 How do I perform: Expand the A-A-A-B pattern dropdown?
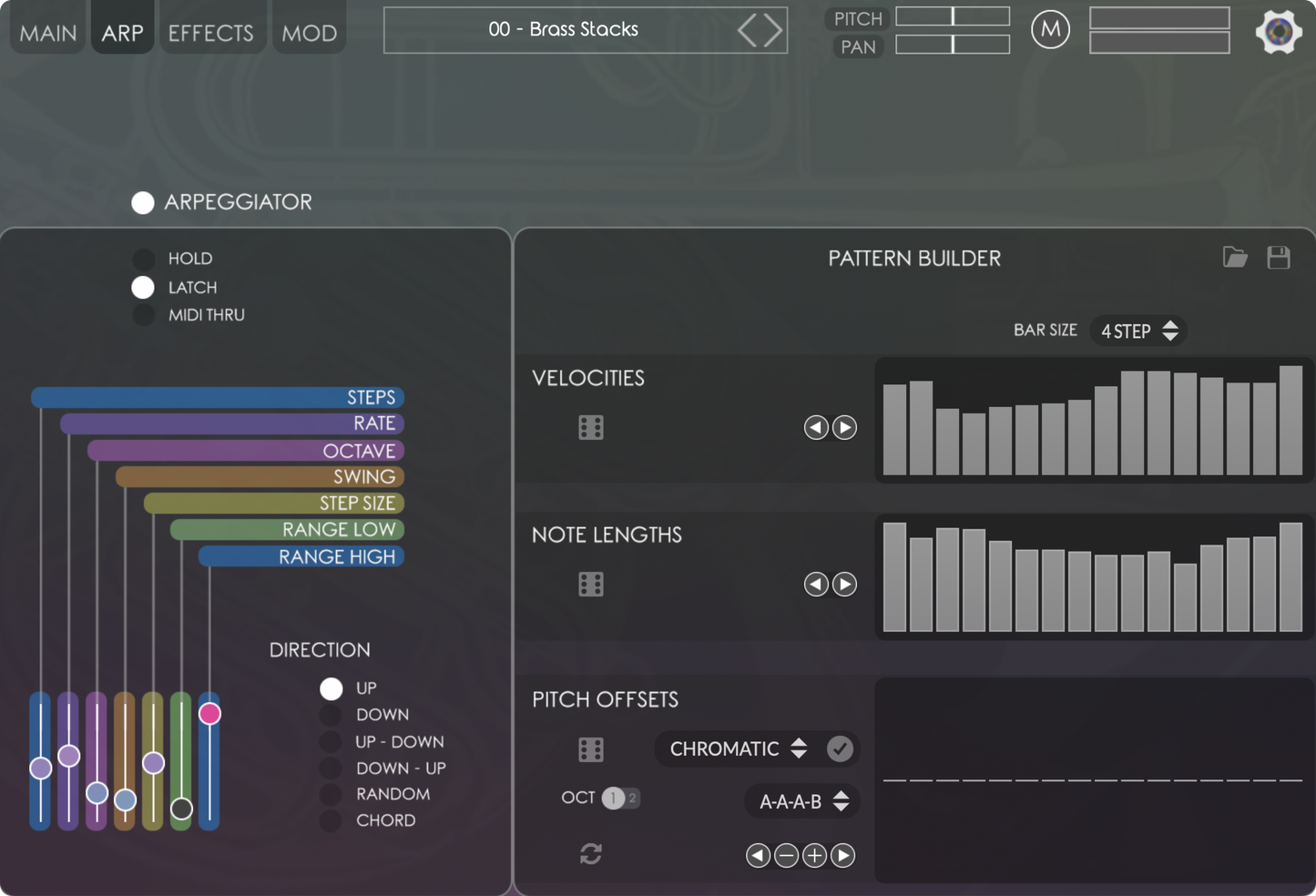(802, 801)
